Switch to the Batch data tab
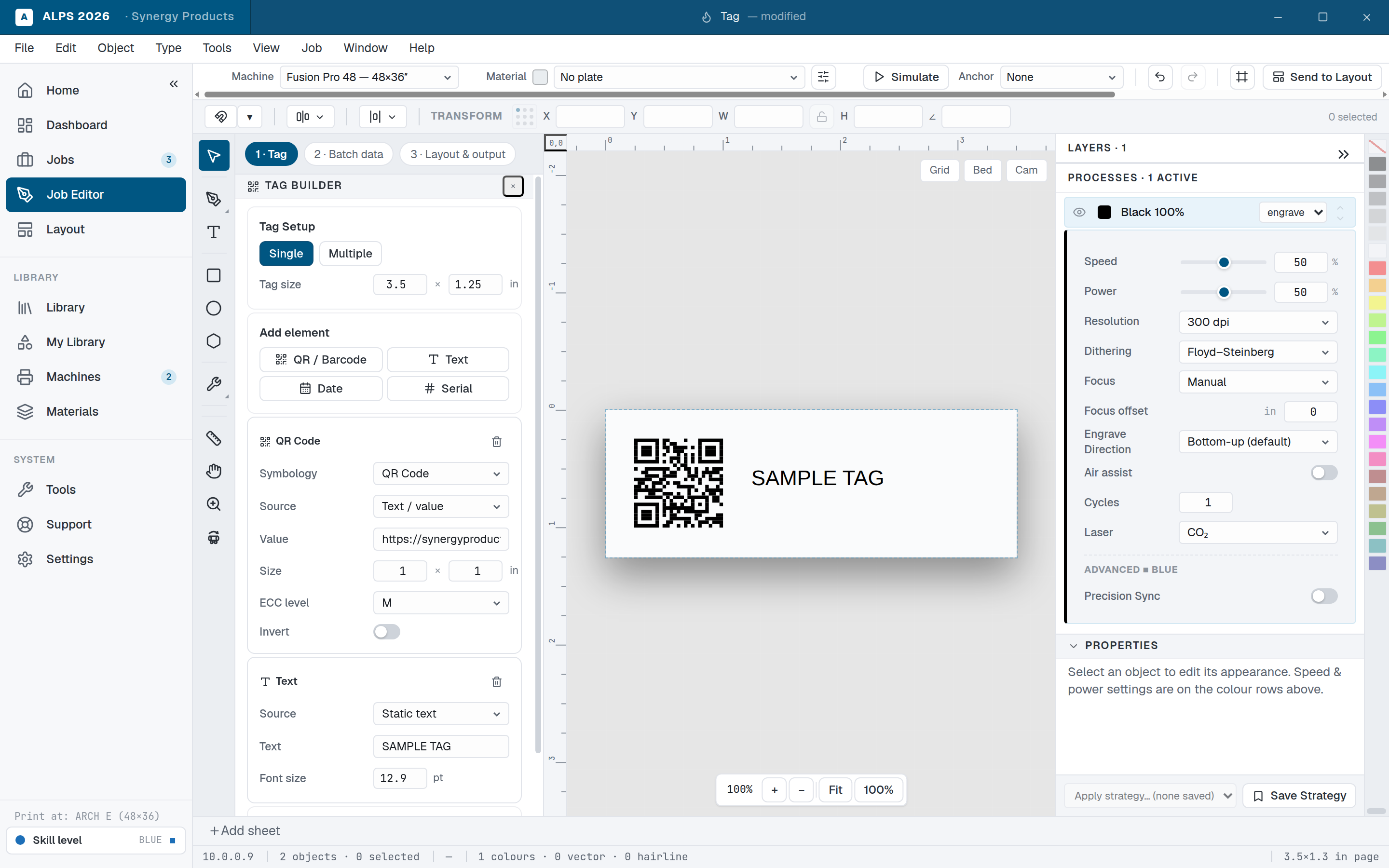1389x868 pixels. click(348, 154)
